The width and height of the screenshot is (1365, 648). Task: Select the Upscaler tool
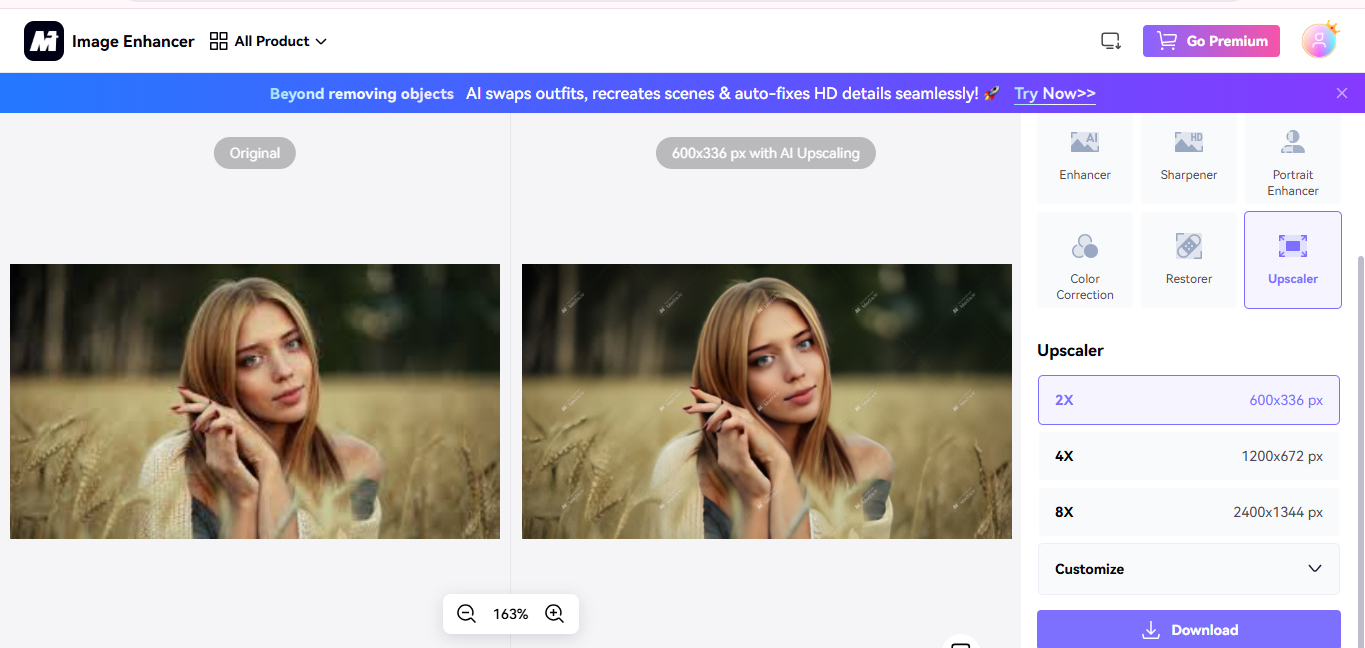1292,260
